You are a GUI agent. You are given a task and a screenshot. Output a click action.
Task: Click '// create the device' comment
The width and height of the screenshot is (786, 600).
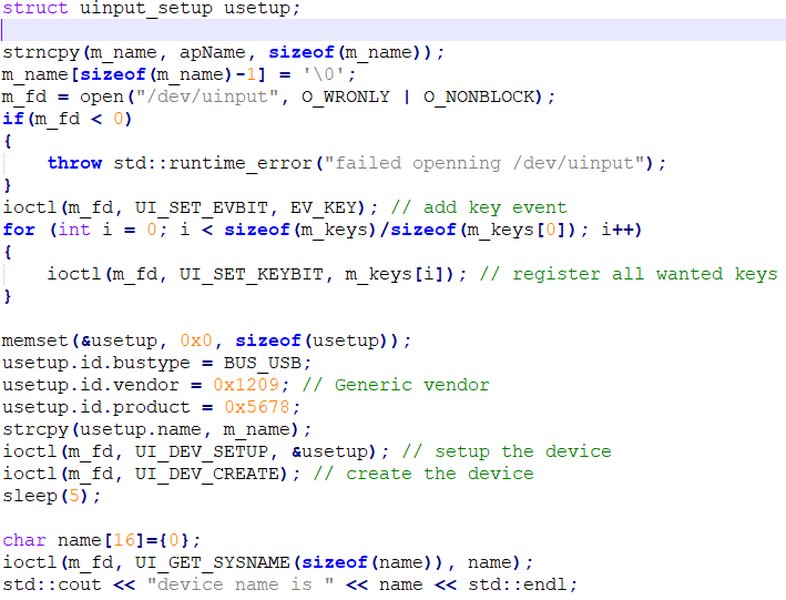click(424, 474)
